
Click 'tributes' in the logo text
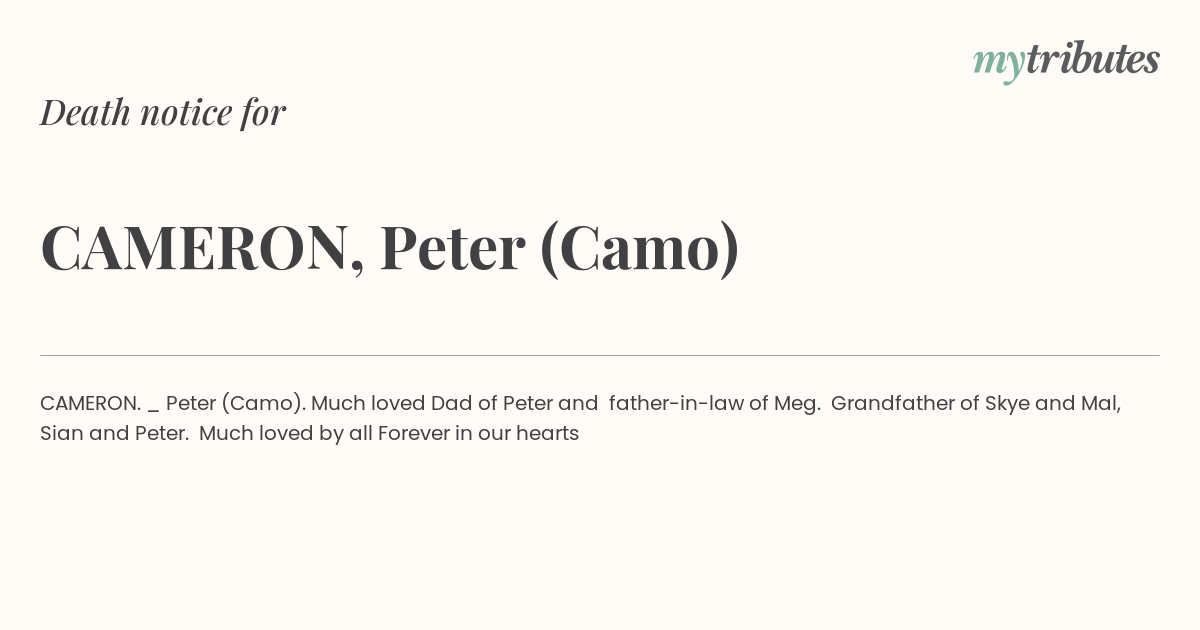click(x=1093, y=59)
